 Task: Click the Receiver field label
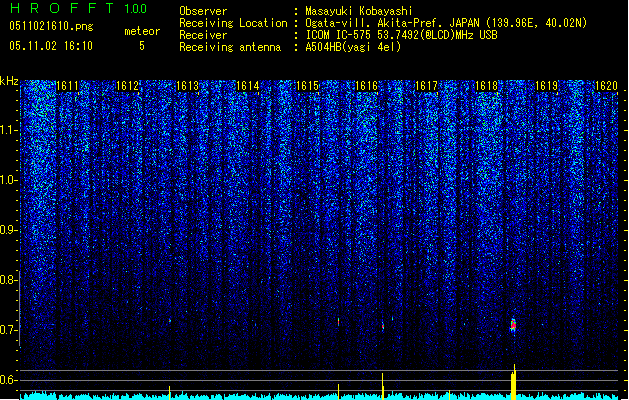click(x=203, y=35)
